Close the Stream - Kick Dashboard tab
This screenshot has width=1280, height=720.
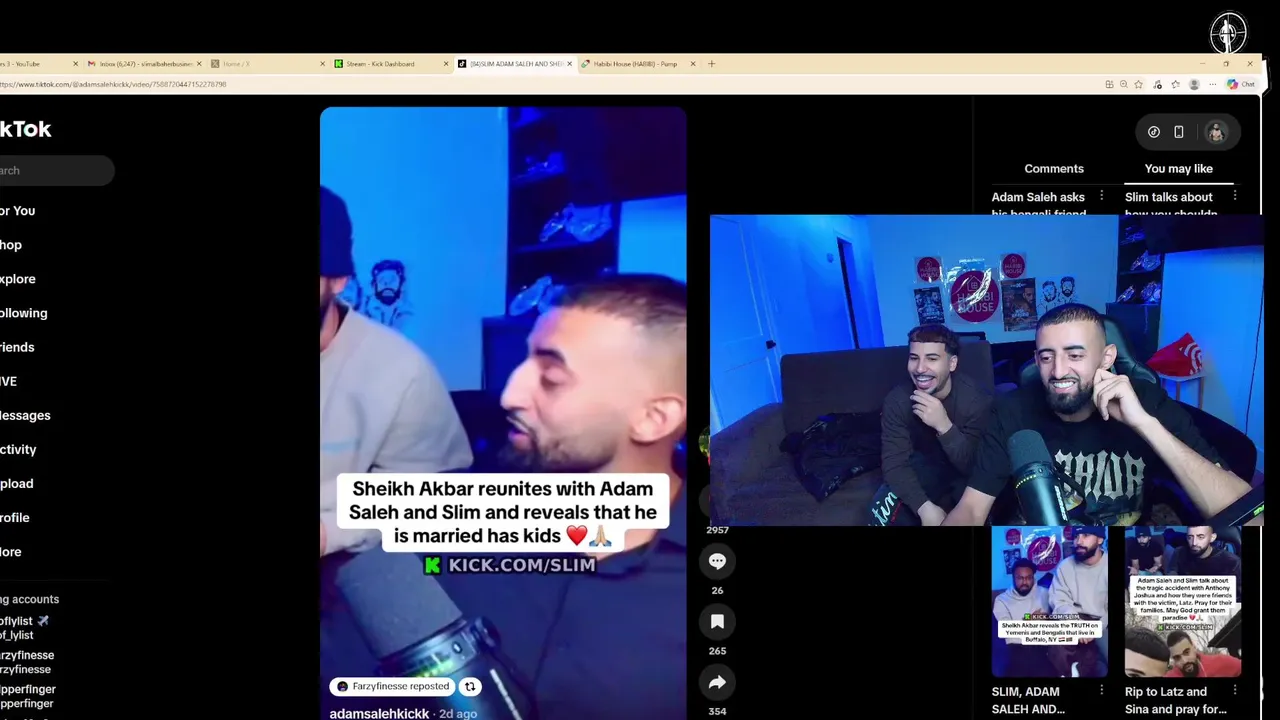446,64
